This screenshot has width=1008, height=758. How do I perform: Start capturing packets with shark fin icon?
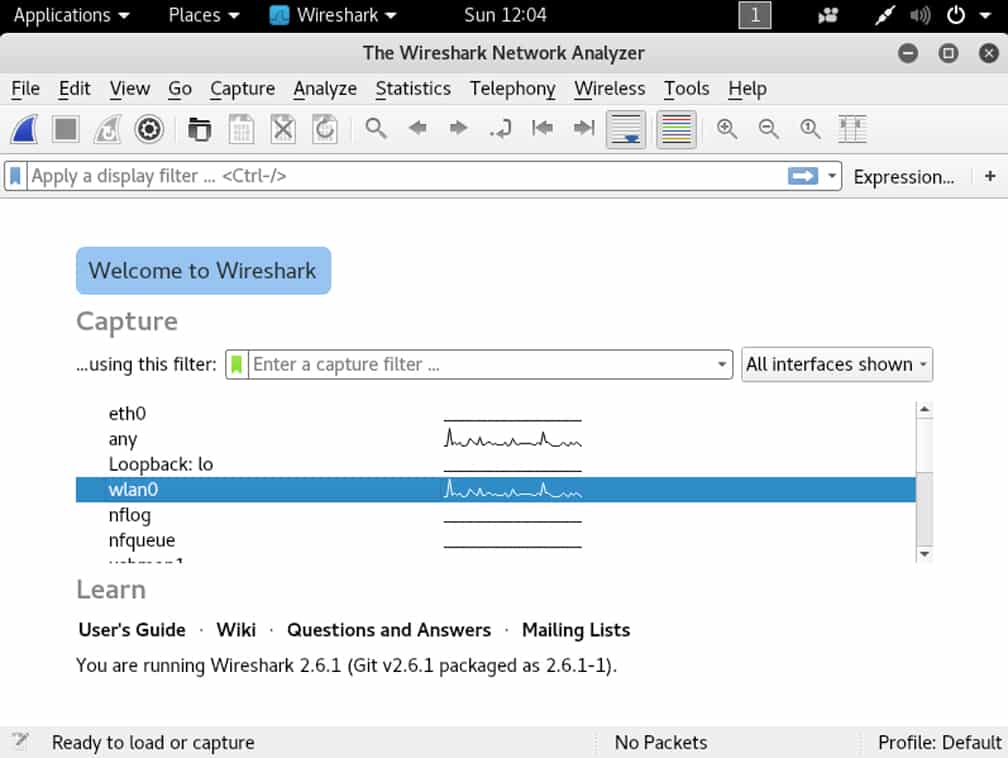coord(24,129)
